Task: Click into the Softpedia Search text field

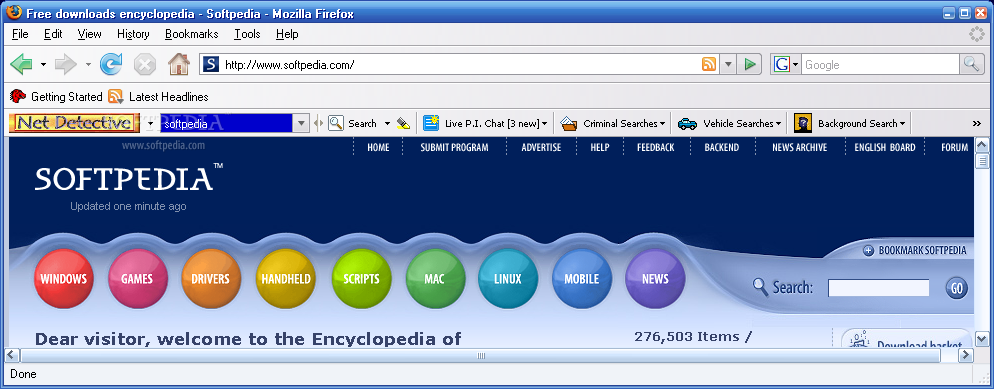Action: point(879,288)
